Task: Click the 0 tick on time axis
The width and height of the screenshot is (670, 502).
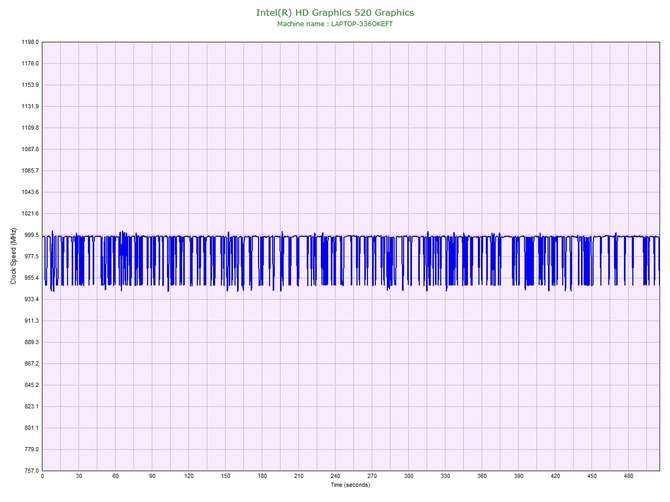Action: pyautogui.click(x=42, y=476)
